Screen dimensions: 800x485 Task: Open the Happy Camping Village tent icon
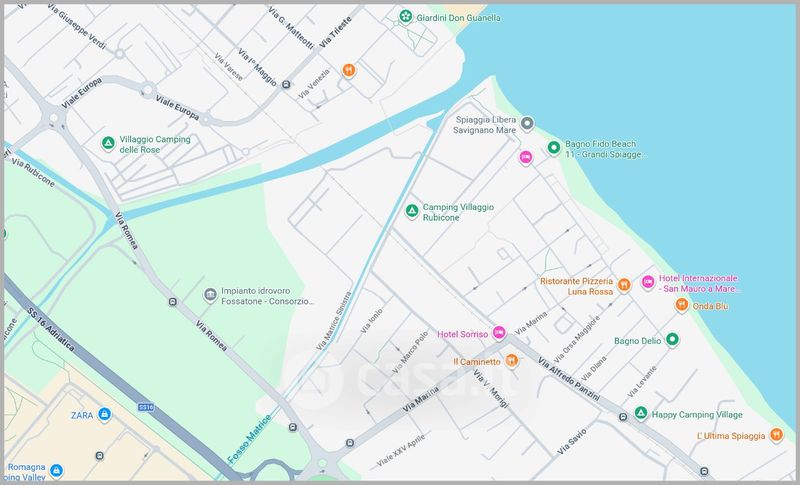tap(640, 413)
